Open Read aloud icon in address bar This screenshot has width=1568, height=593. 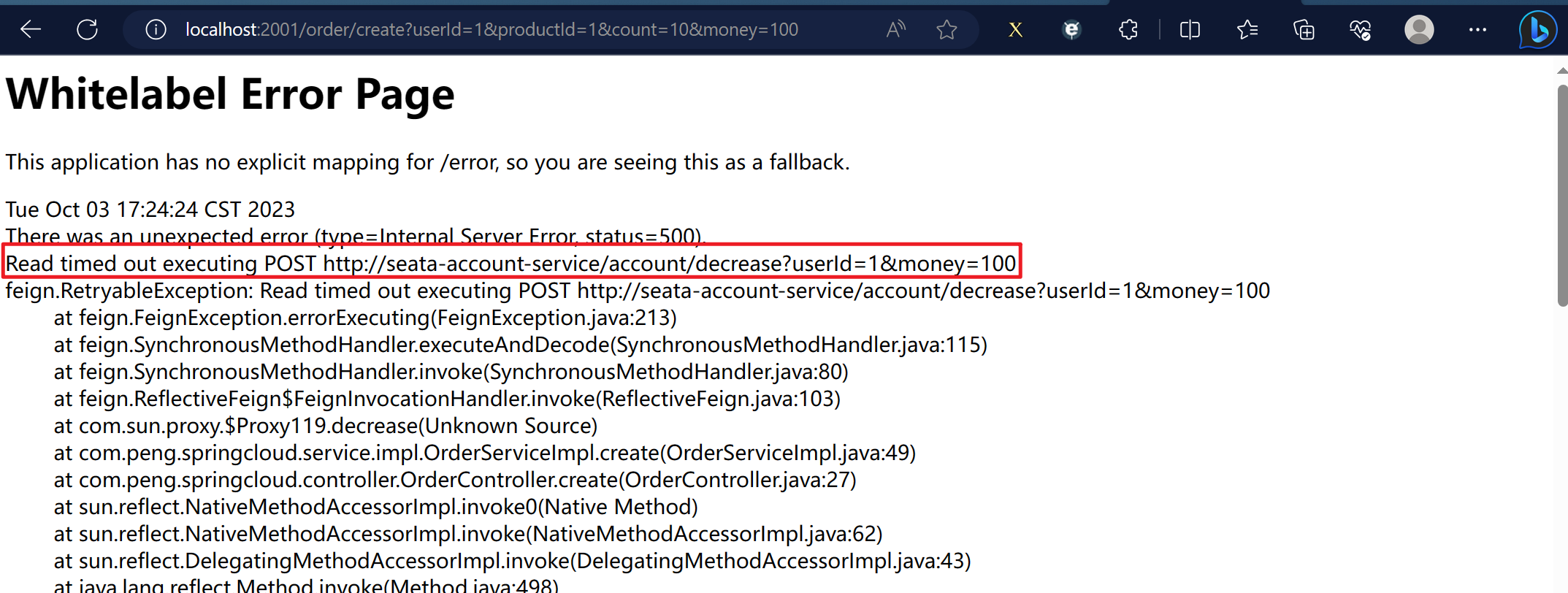(895, 29)
